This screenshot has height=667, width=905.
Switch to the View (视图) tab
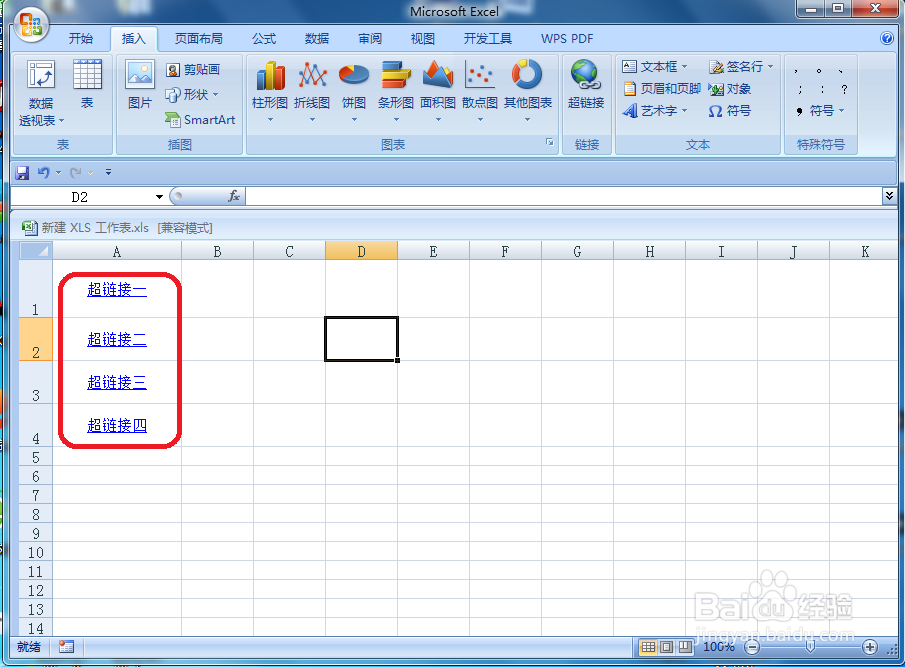click(422, 39)
